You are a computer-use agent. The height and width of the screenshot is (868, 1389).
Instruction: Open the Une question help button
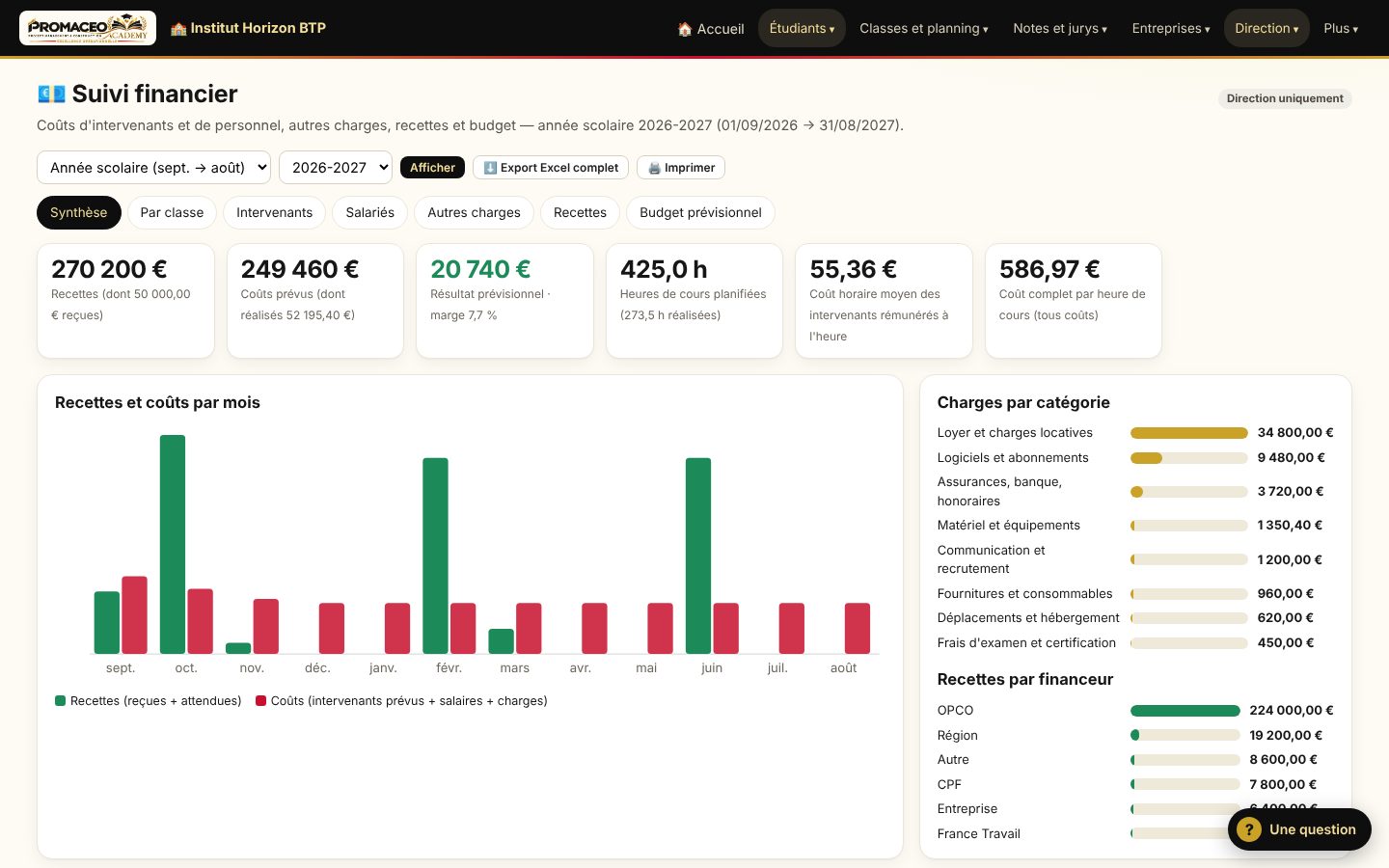[1299, 829]
